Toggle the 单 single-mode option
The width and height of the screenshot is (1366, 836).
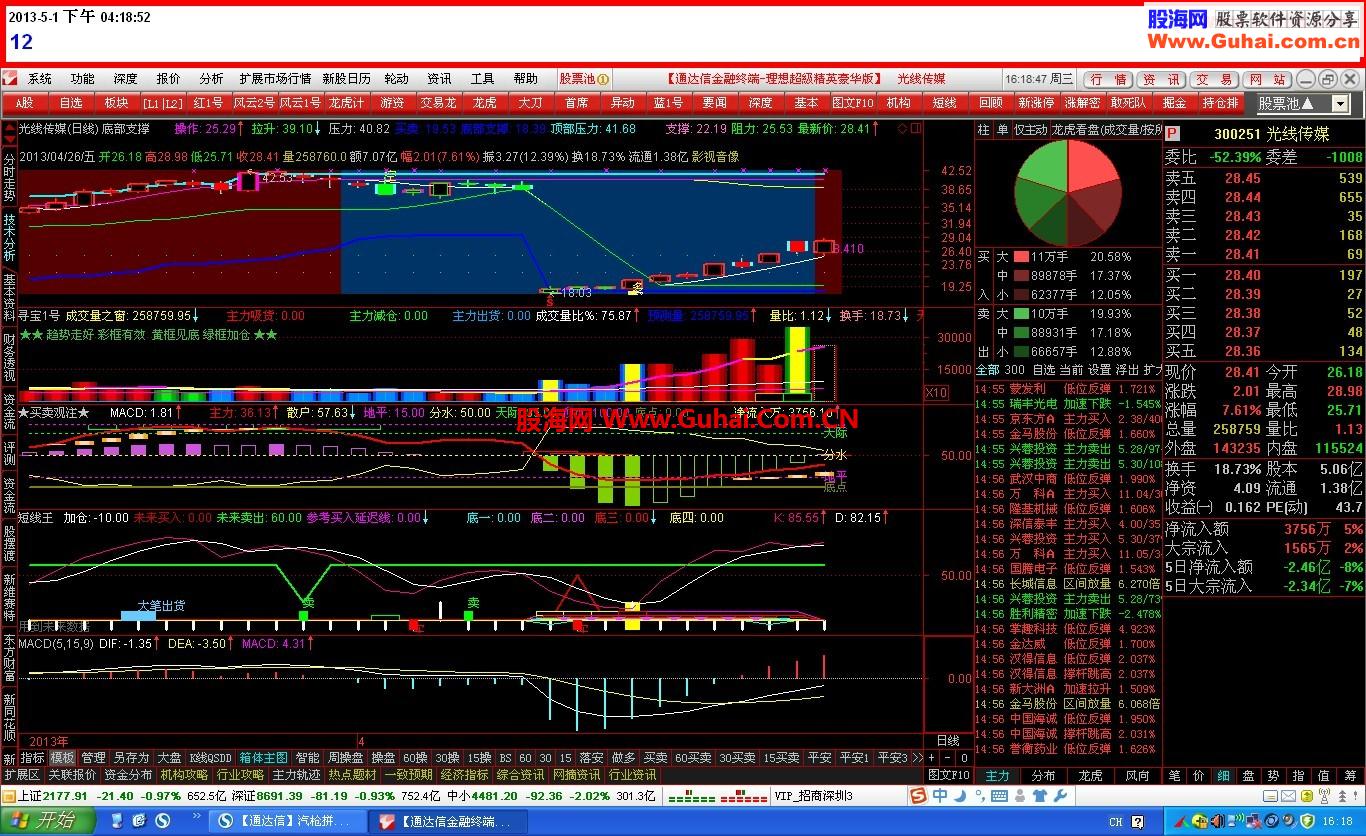(x=1003, y=129)
